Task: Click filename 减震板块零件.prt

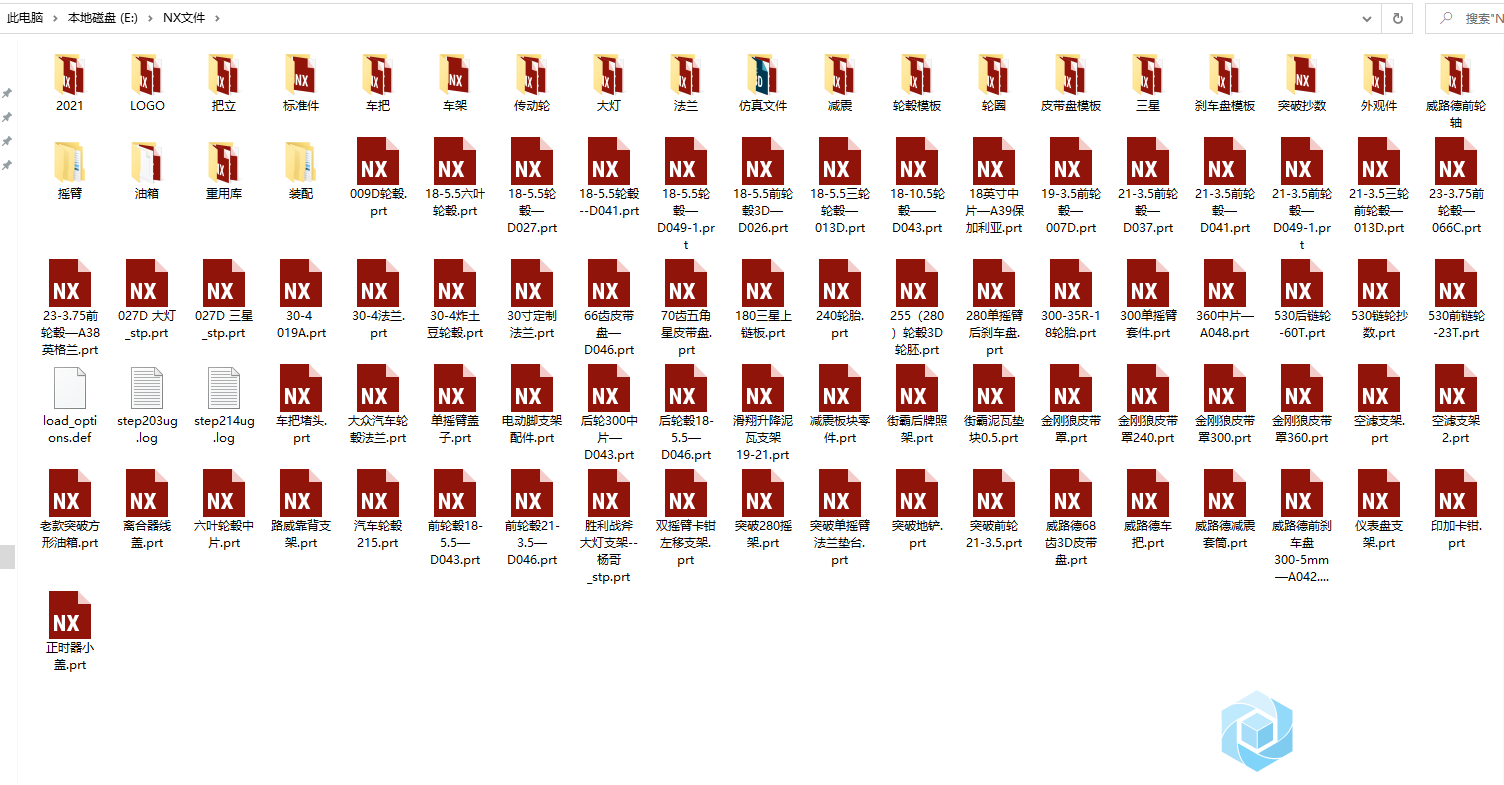Action: pos(840,429)
